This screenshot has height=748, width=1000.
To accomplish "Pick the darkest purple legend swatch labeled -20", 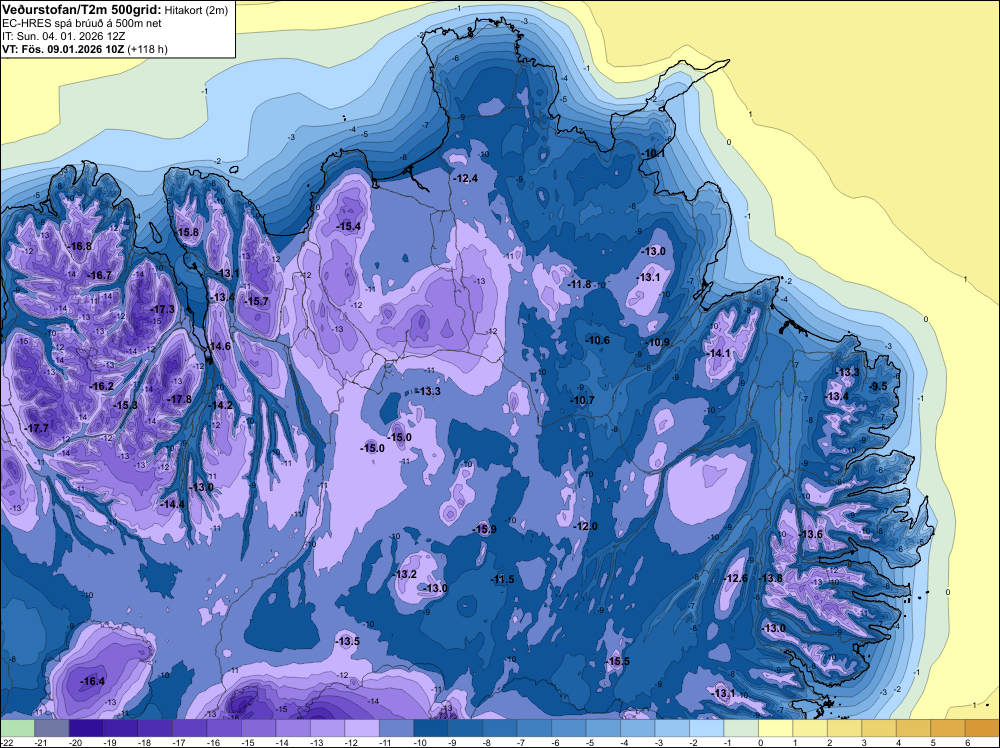I will point(86,728).
